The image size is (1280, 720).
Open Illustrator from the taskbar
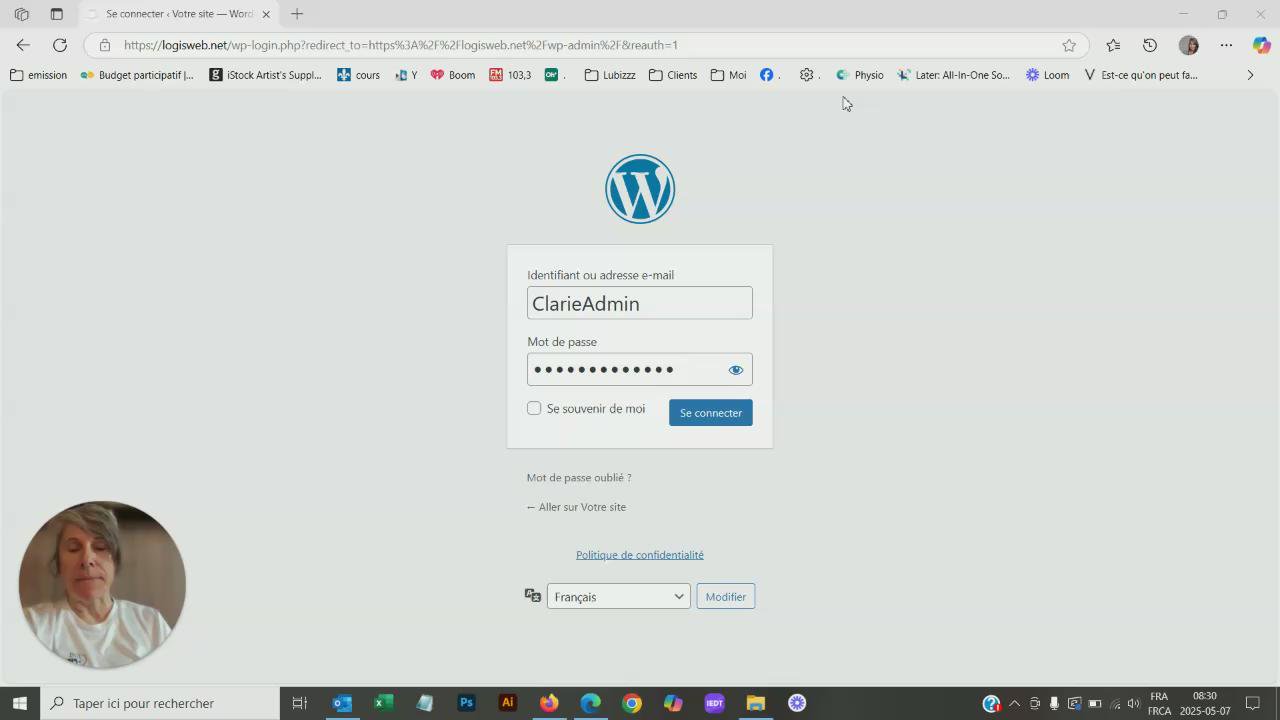pyautogui.click(x=508, y=703)
